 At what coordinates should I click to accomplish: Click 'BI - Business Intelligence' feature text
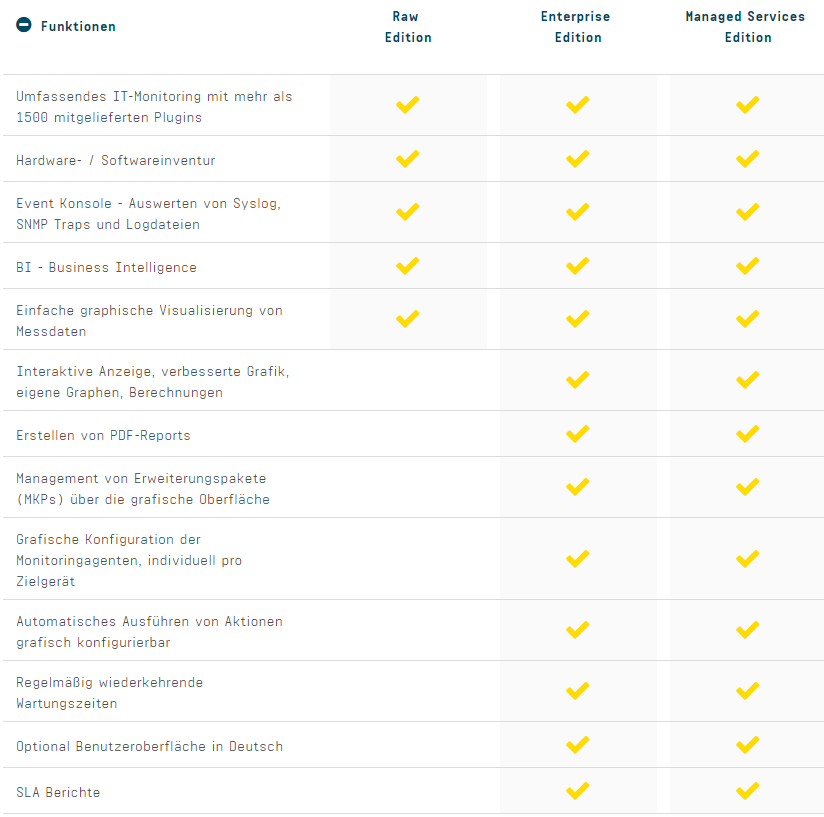106,267
